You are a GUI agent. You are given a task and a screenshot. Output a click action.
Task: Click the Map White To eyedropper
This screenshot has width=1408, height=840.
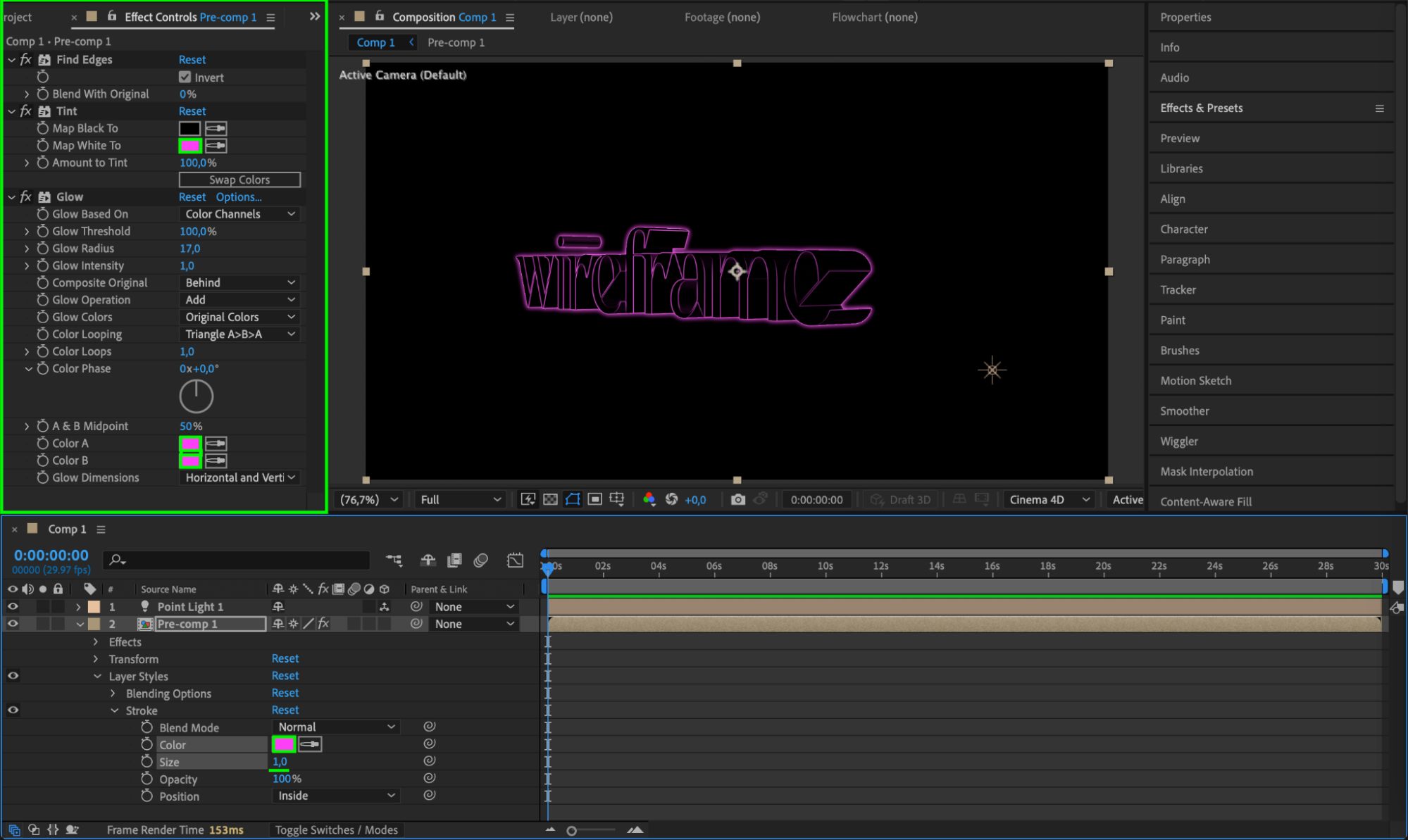coord(216,146)
